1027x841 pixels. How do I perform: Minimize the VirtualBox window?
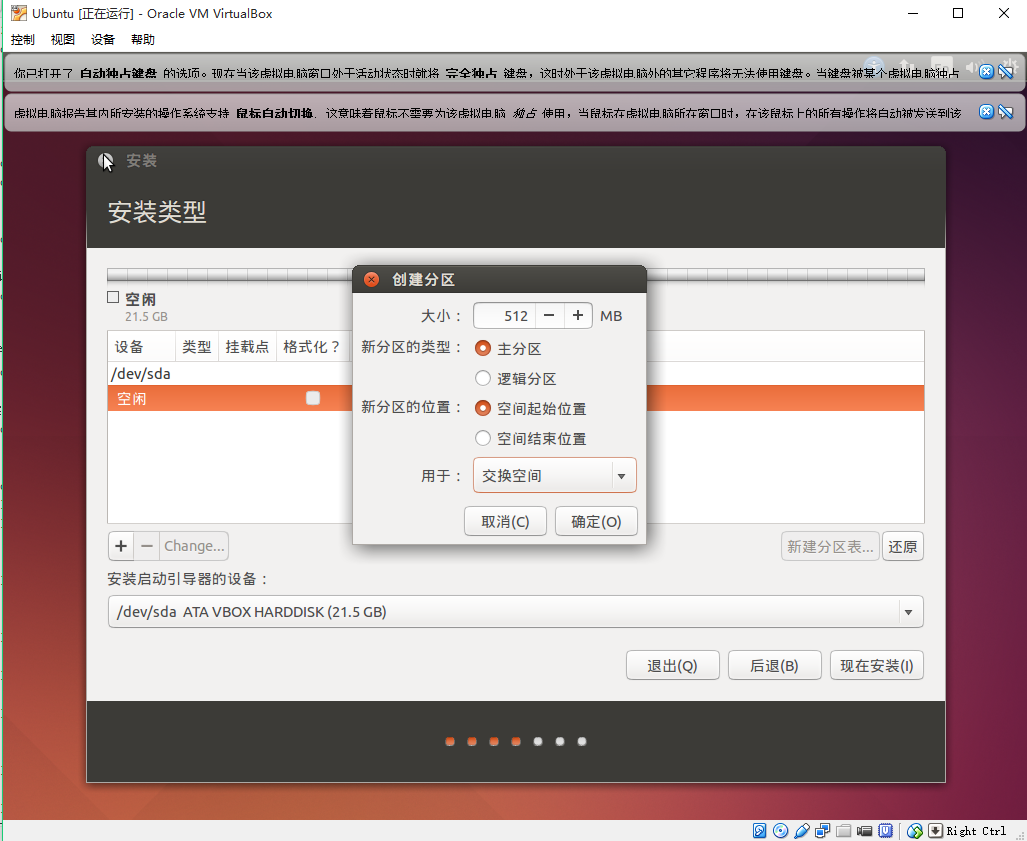[x=913, y=13]
